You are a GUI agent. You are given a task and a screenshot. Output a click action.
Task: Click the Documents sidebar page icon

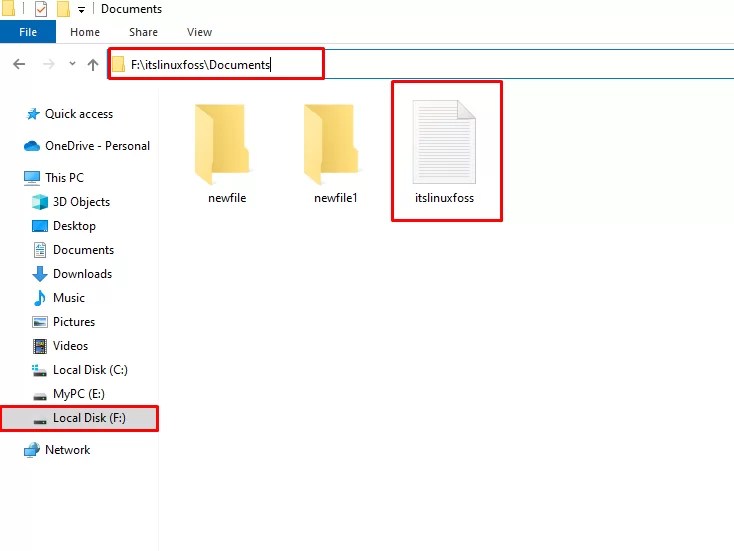40,250
